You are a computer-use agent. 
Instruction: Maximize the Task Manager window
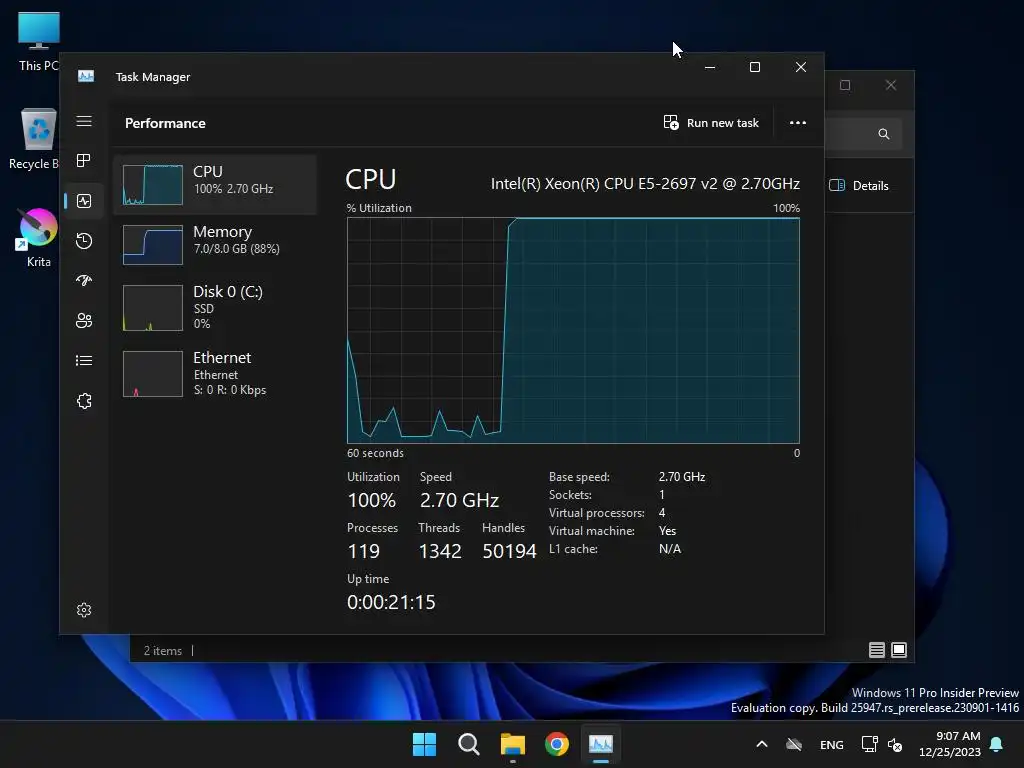click(x=755, y=67)
